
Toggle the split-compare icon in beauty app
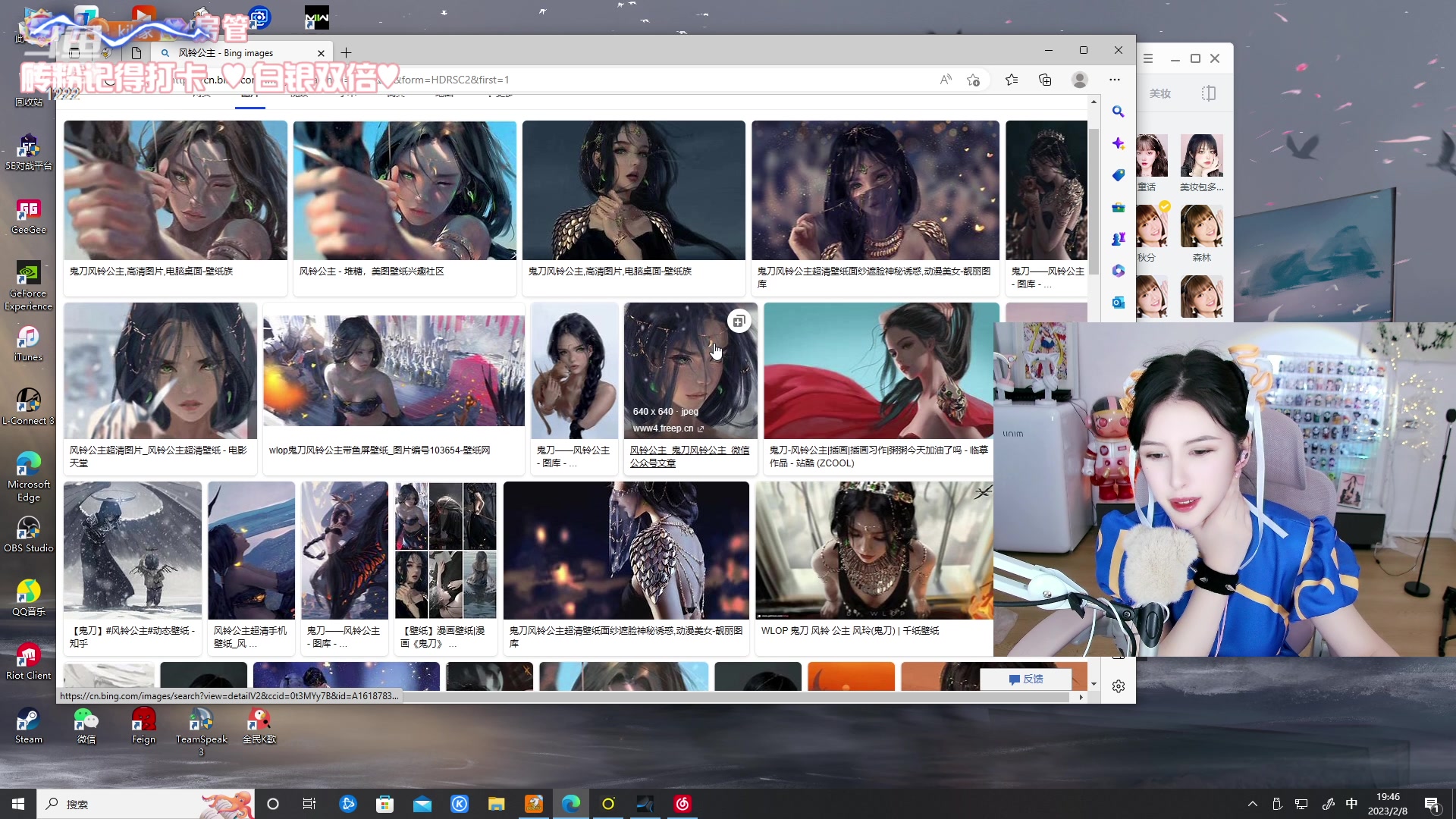point(1209,93)
